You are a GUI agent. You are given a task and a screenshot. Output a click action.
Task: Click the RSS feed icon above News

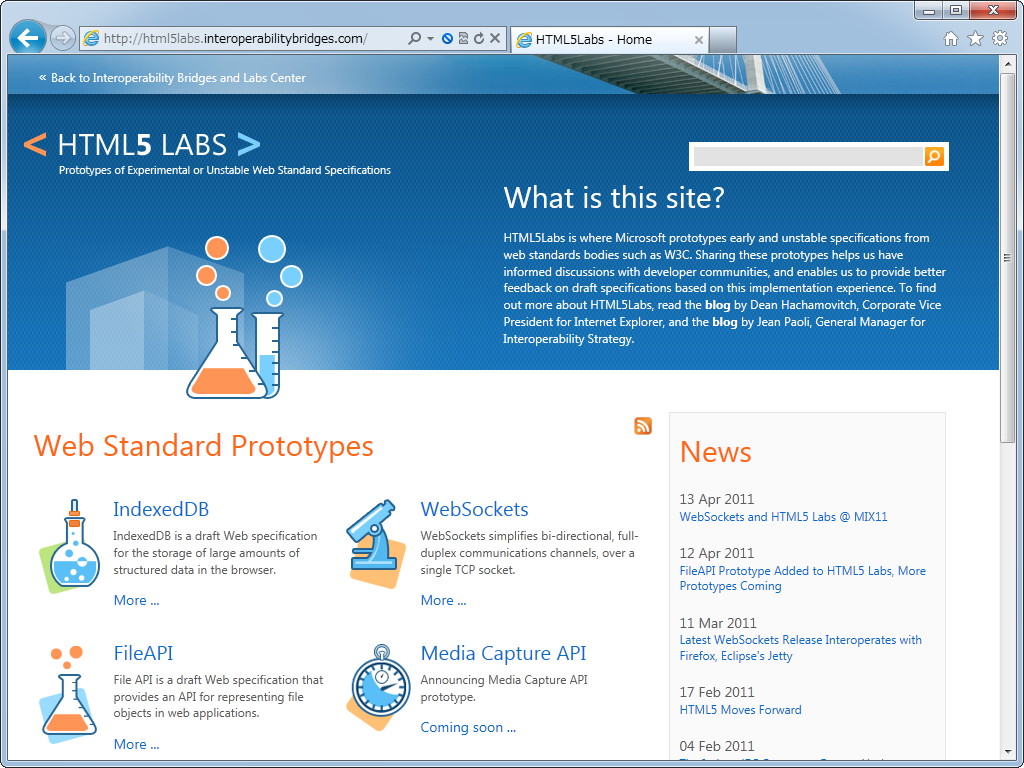coord(643,425)
